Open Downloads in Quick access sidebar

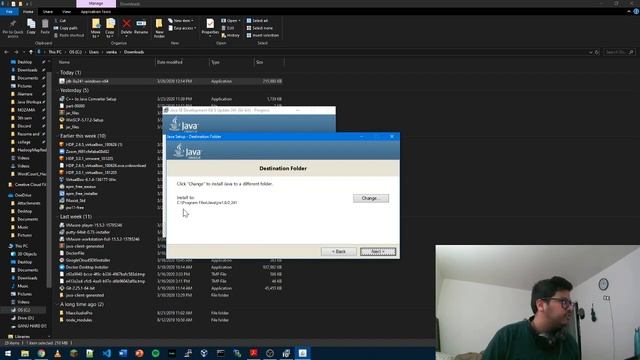tap(27, 70)
